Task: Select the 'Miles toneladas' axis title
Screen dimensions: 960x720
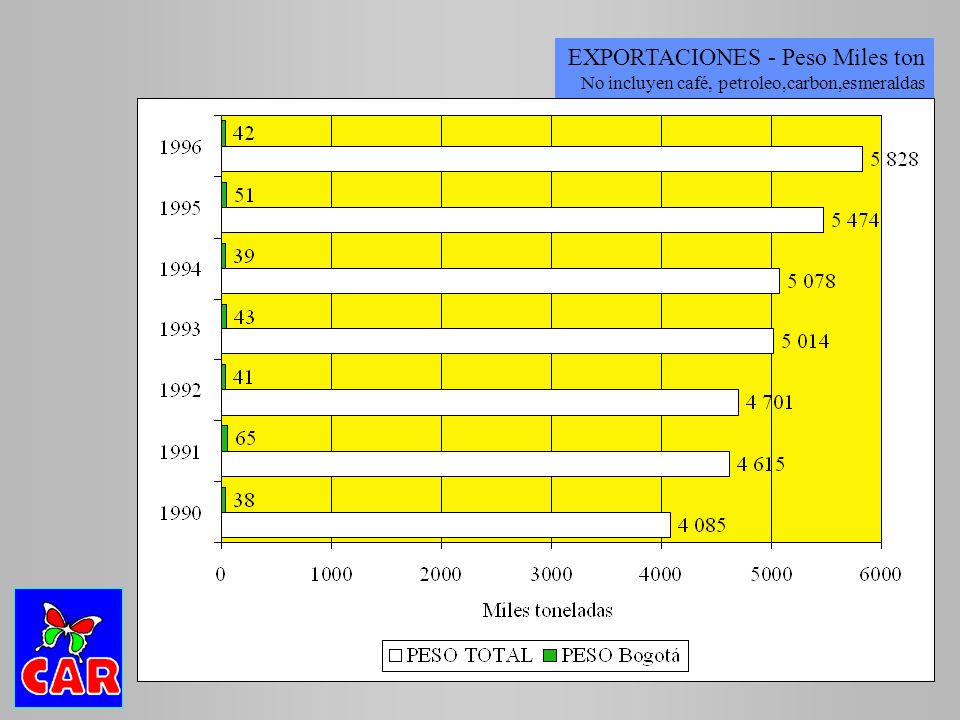Action: click(547, 610)
